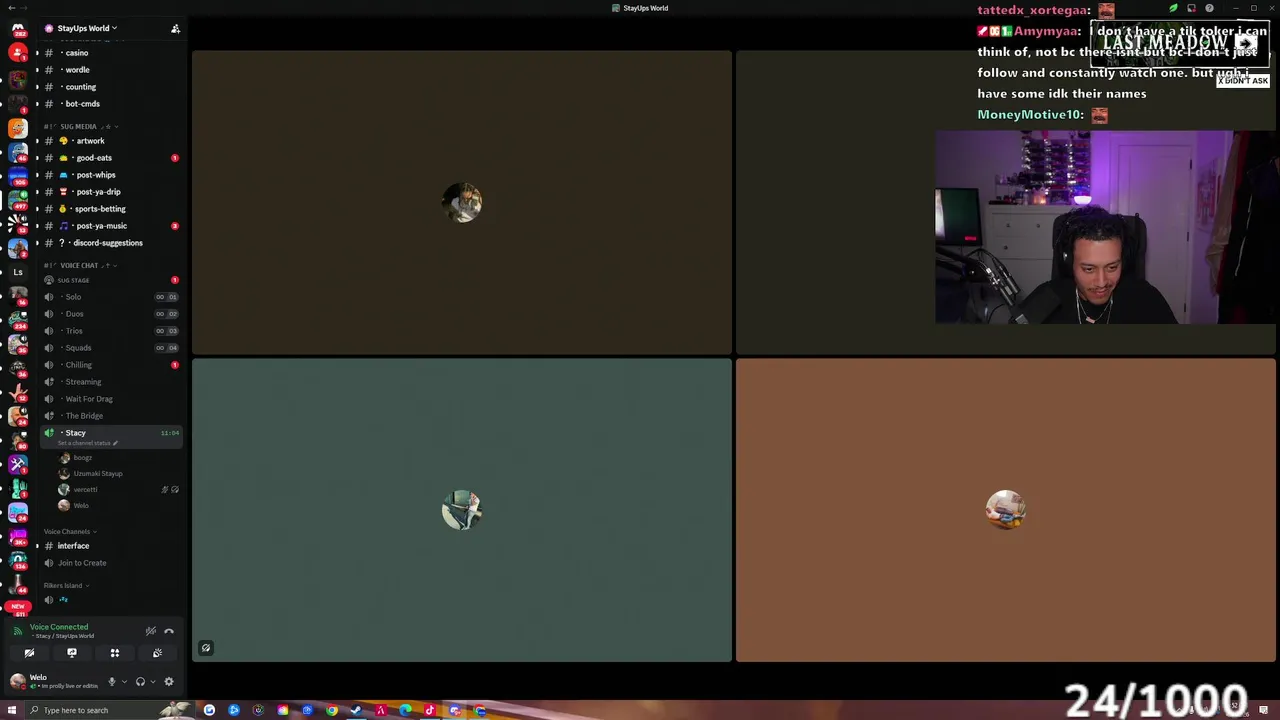
Task: Click the avatar tile in top-left call cell
Action: [x=462, y=203]
